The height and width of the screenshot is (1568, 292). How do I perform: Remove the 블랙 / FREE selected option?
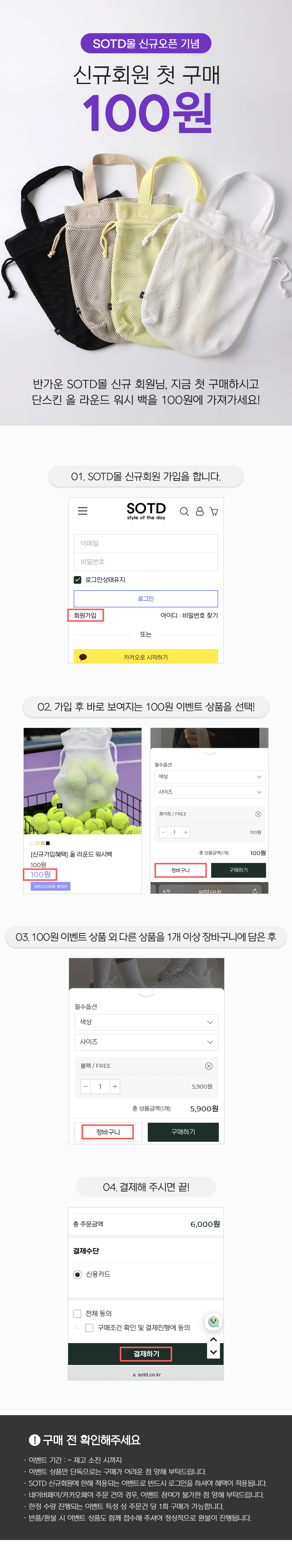pyautogui.click(x=209, y=1066)
